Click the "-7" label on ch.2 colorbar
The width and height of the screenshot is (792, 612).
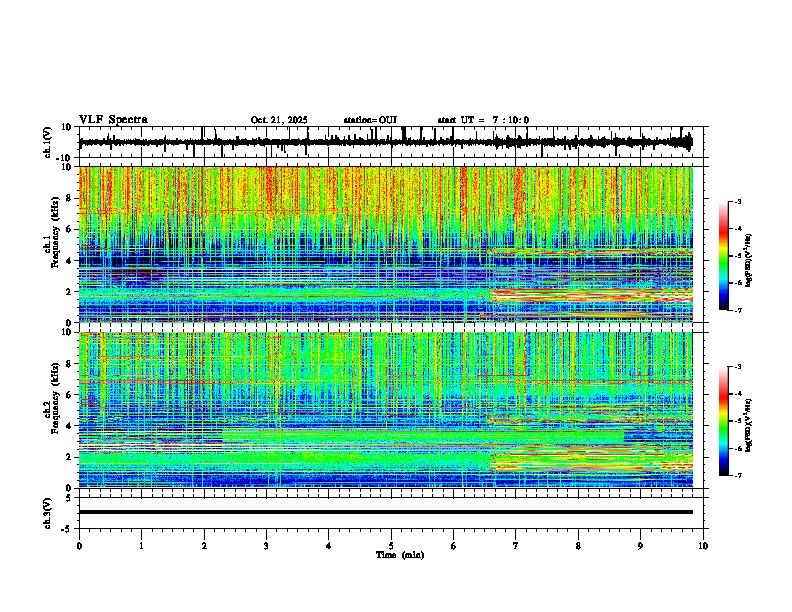[737, 475]
